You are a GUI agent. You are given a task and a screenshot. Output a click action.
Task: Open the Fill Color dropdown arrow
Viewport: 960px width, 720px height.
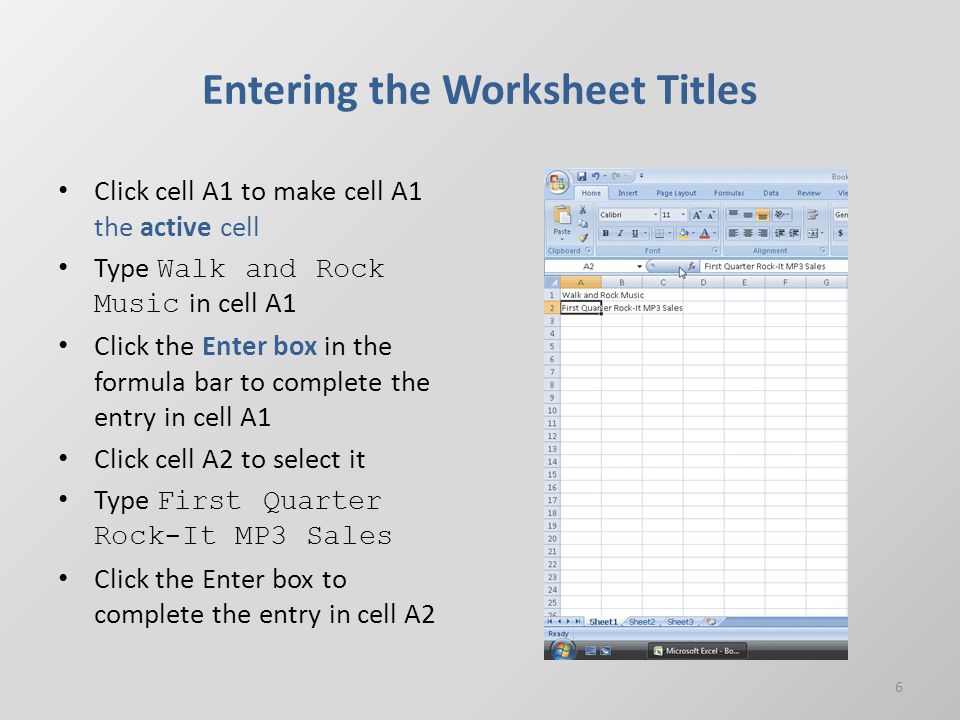point(694,233)
